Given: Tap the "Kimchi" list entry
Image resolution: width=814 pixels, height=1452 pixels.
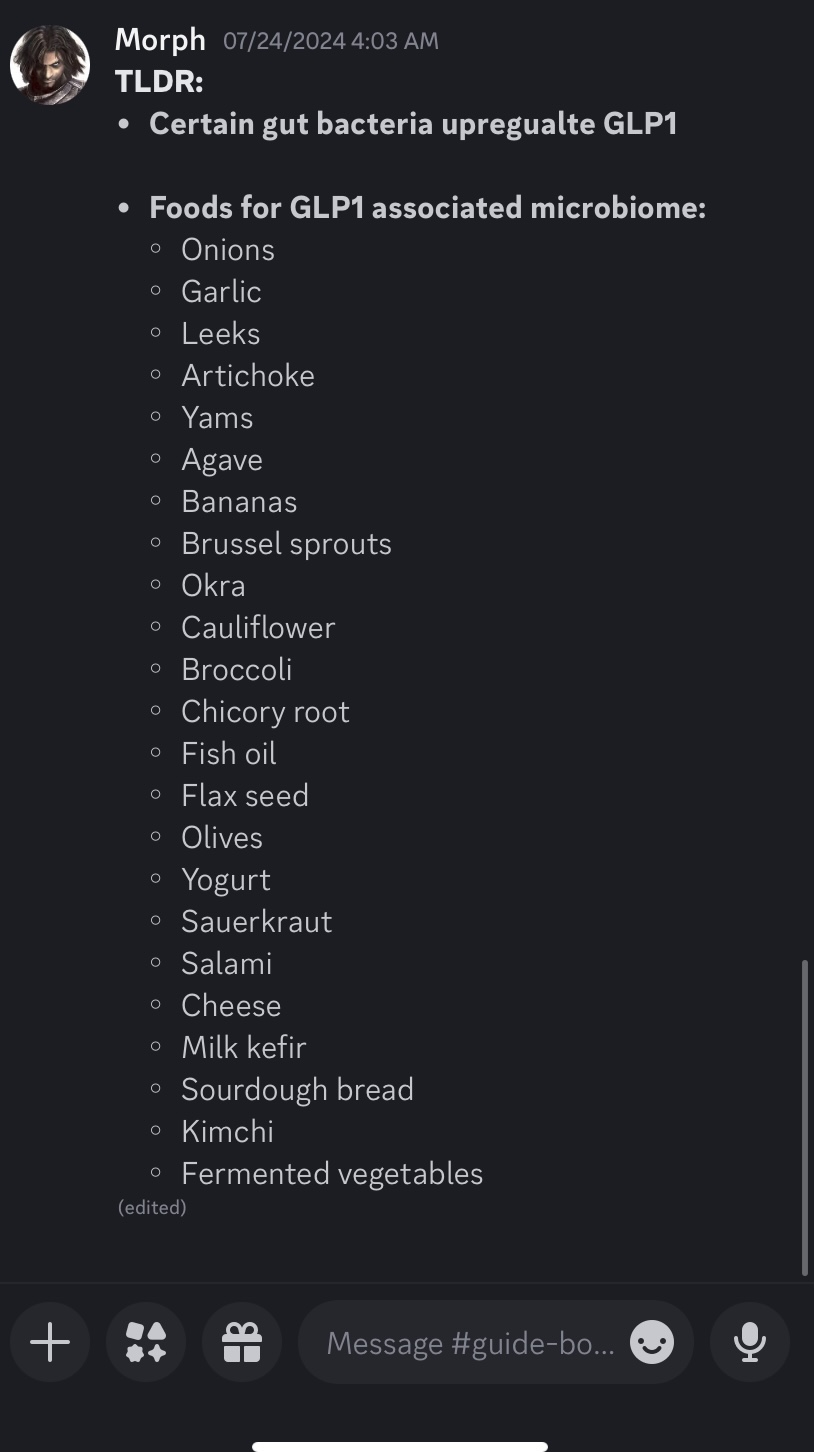Looking at the screenshot, I should click(227, 1132).
